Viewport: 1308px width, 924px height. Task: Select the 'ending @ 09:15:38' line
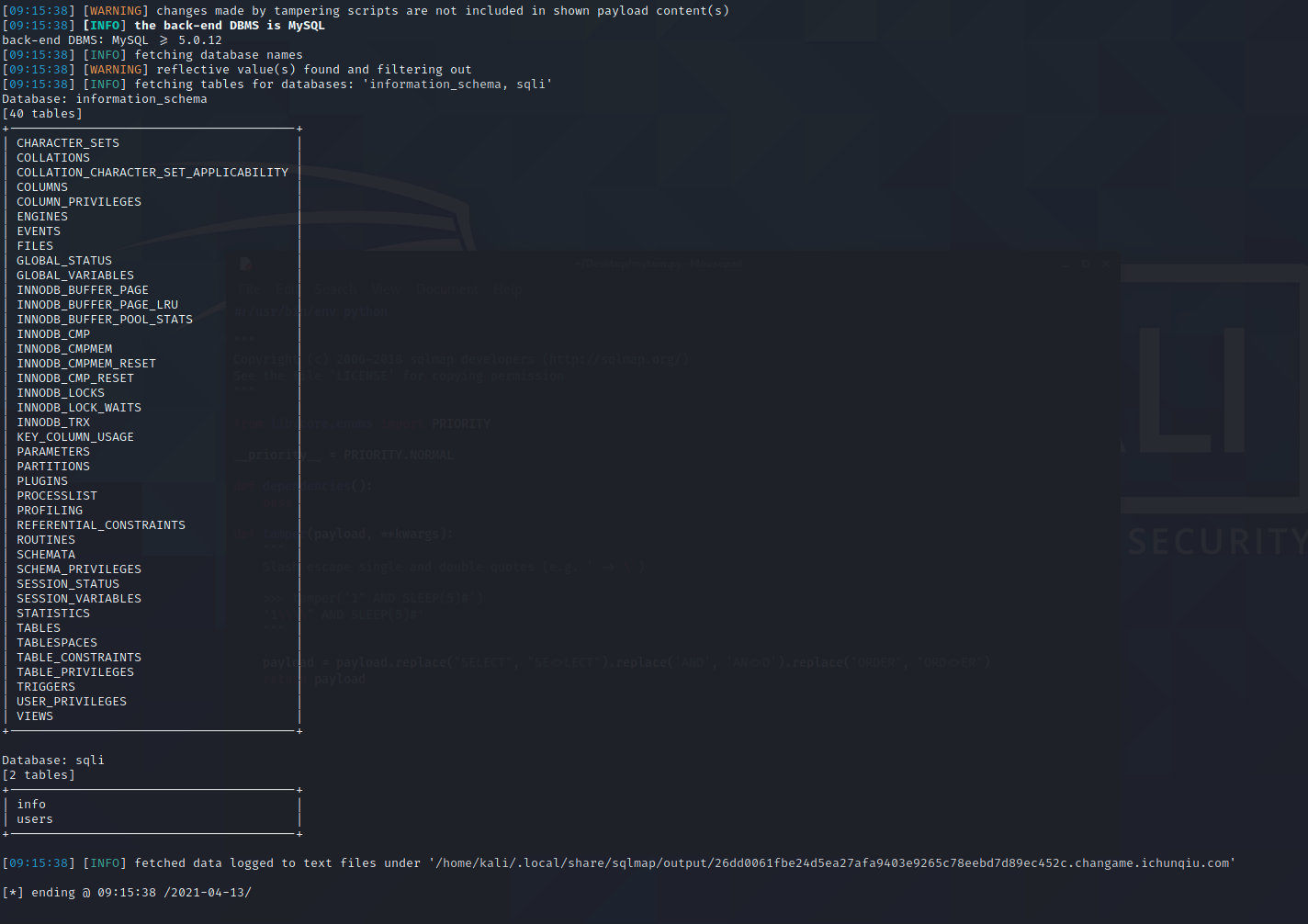127,893
